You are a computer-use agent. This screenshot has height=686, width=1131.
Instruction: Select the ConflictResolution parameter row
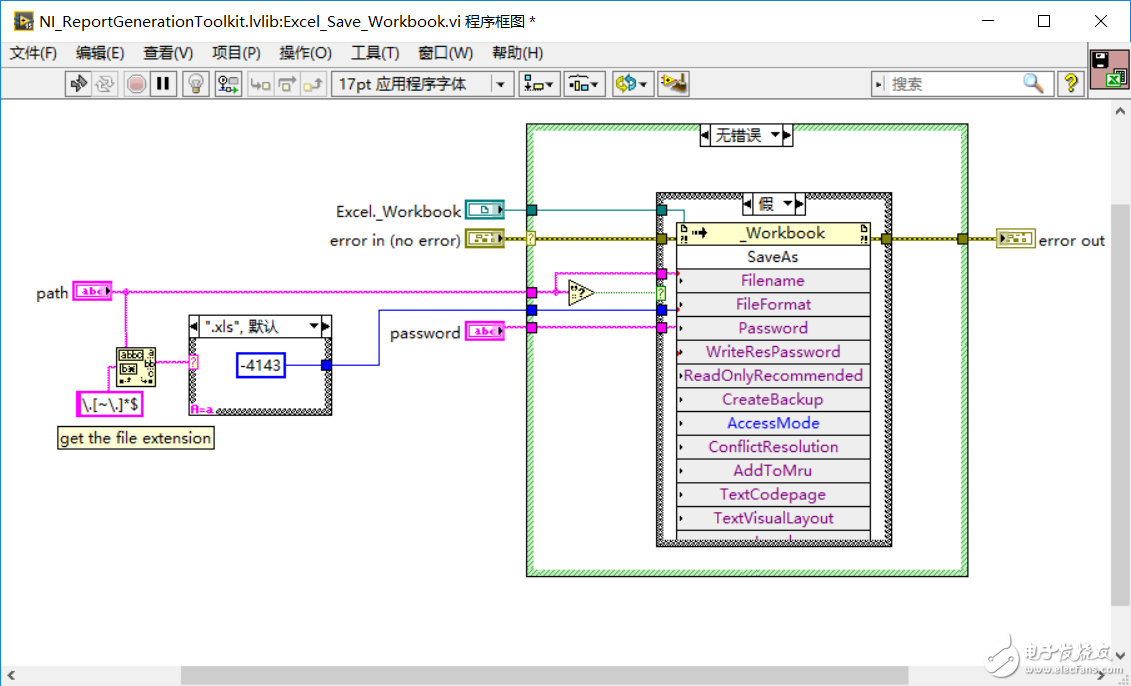[x=773, y=447]
